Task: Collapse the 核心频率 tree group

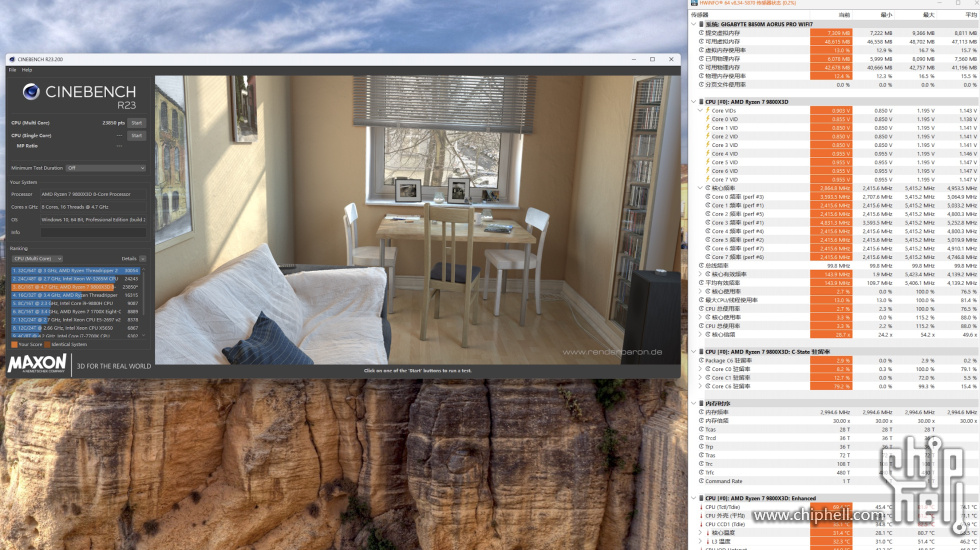Action: pos(700,188)
